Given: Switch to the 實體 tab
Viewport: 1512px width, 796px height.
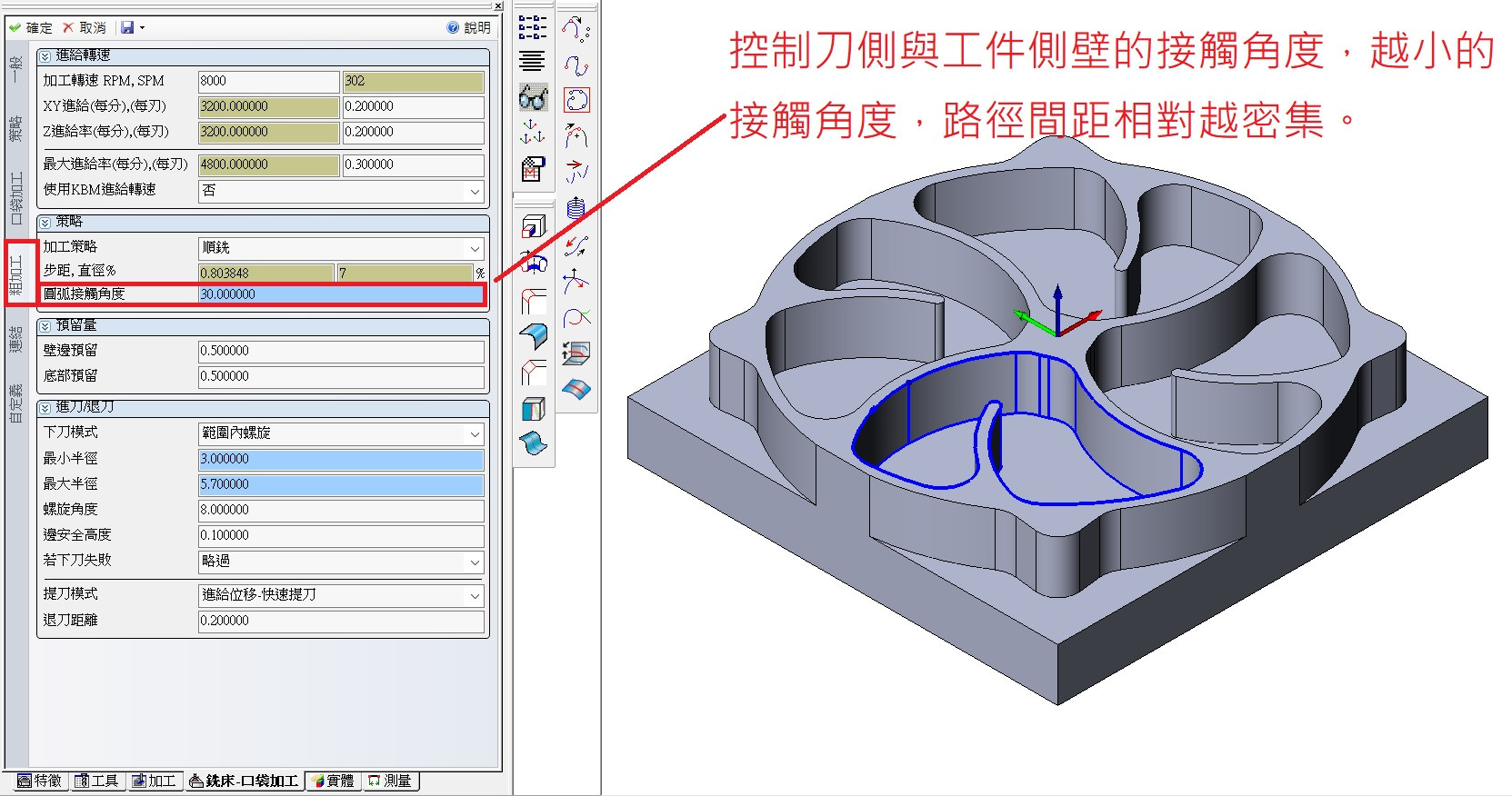Looking at the screenshot, I should tap(333, 781).
